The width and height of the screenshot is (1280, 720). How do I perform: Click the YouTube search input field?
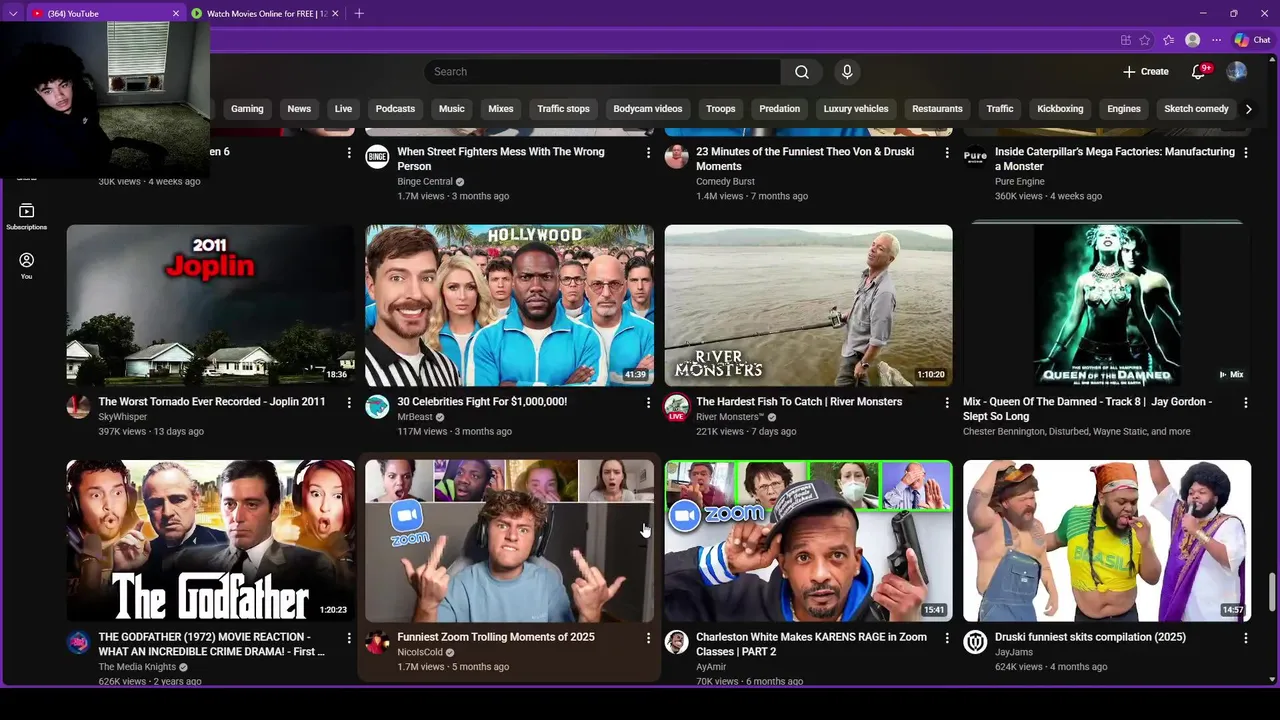click(602, 72)
